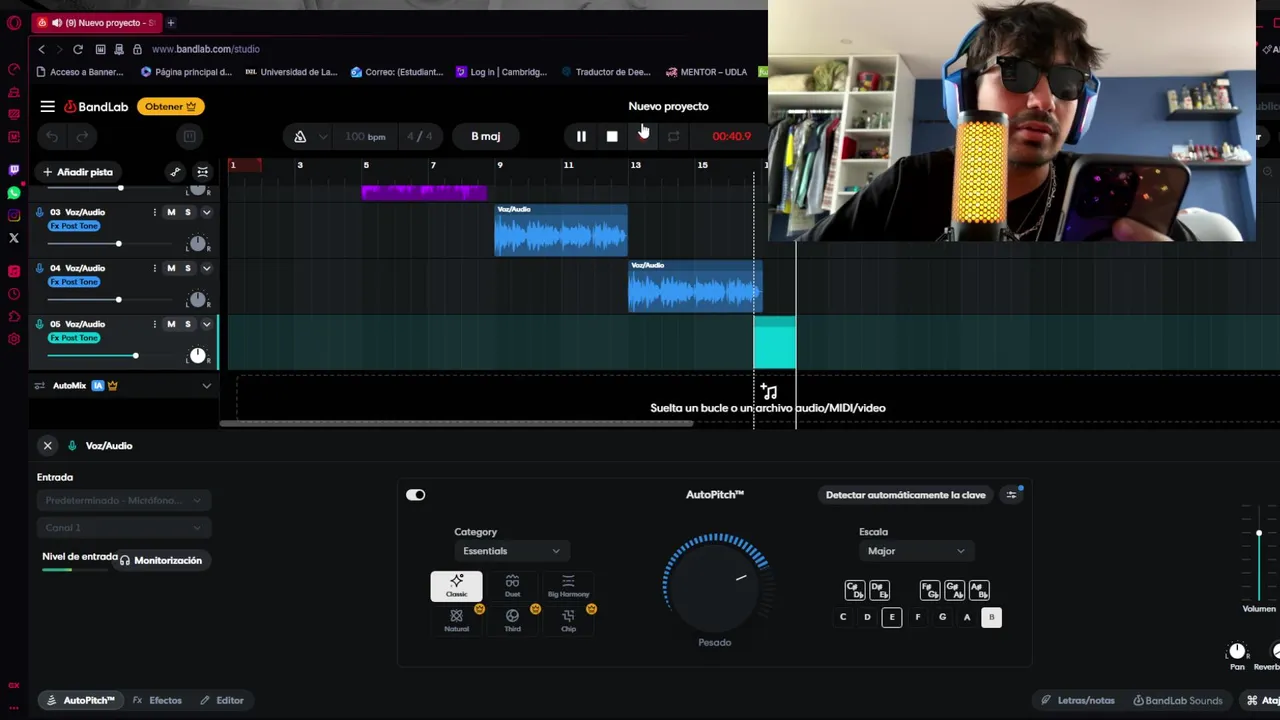Screen dimensions: 1280x720
Task: Close the Voz/Audio bottom panel
Action: [x=47, y=446]
